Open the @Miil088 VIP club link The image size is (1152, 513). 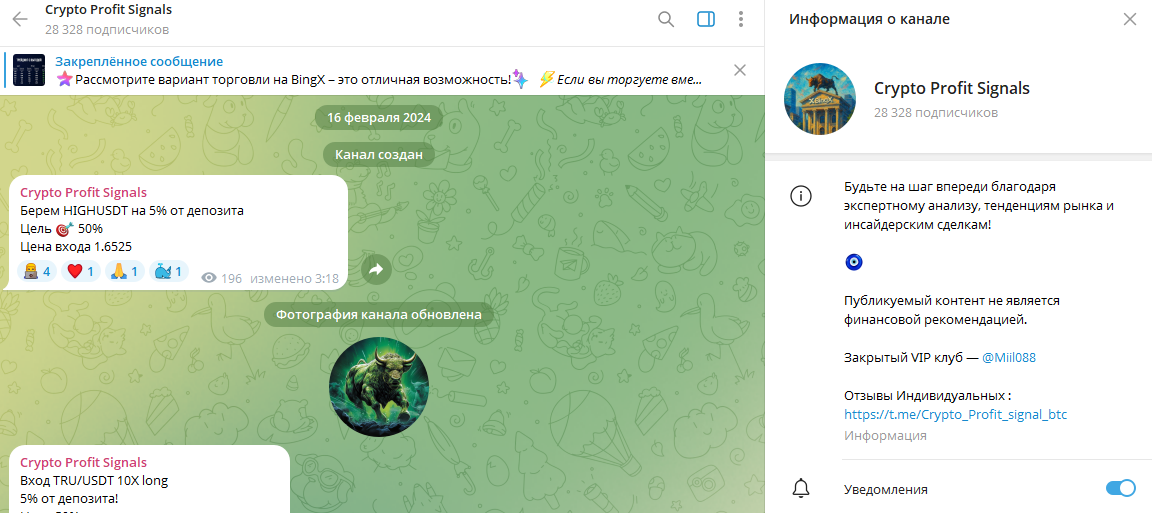1009,358
